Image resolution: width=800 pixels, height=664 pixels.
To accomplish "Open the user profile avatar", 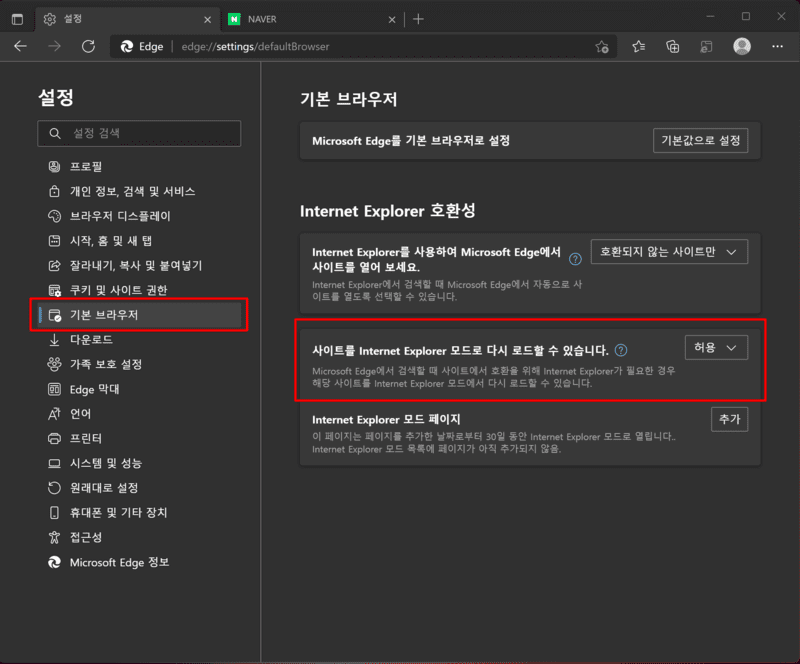I will (742, 46).
